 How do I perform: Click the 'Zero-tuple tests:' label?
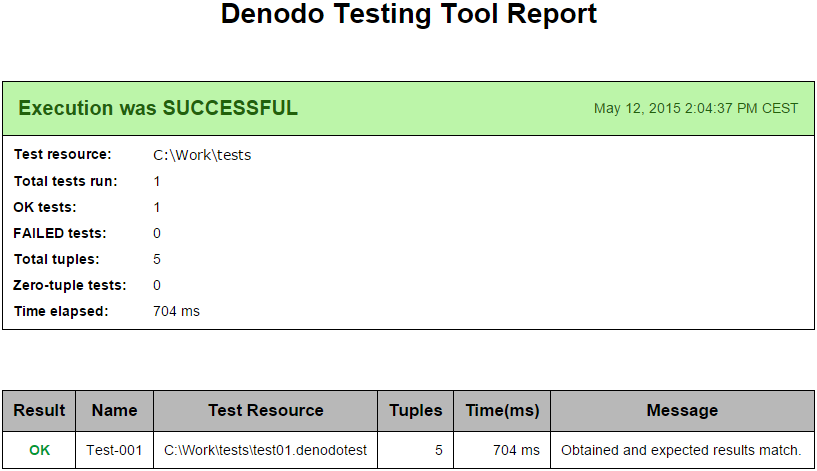pos(70,286)
